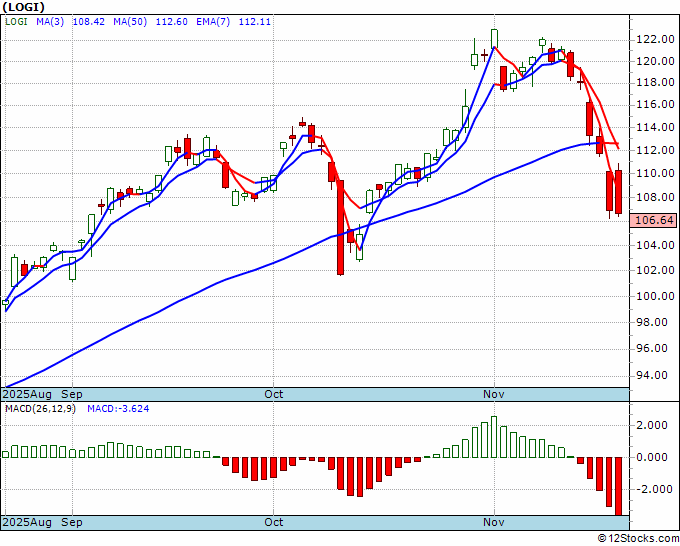Click Sep on the MACD panel axis
The image size is (680, 546).
point(72,522)
